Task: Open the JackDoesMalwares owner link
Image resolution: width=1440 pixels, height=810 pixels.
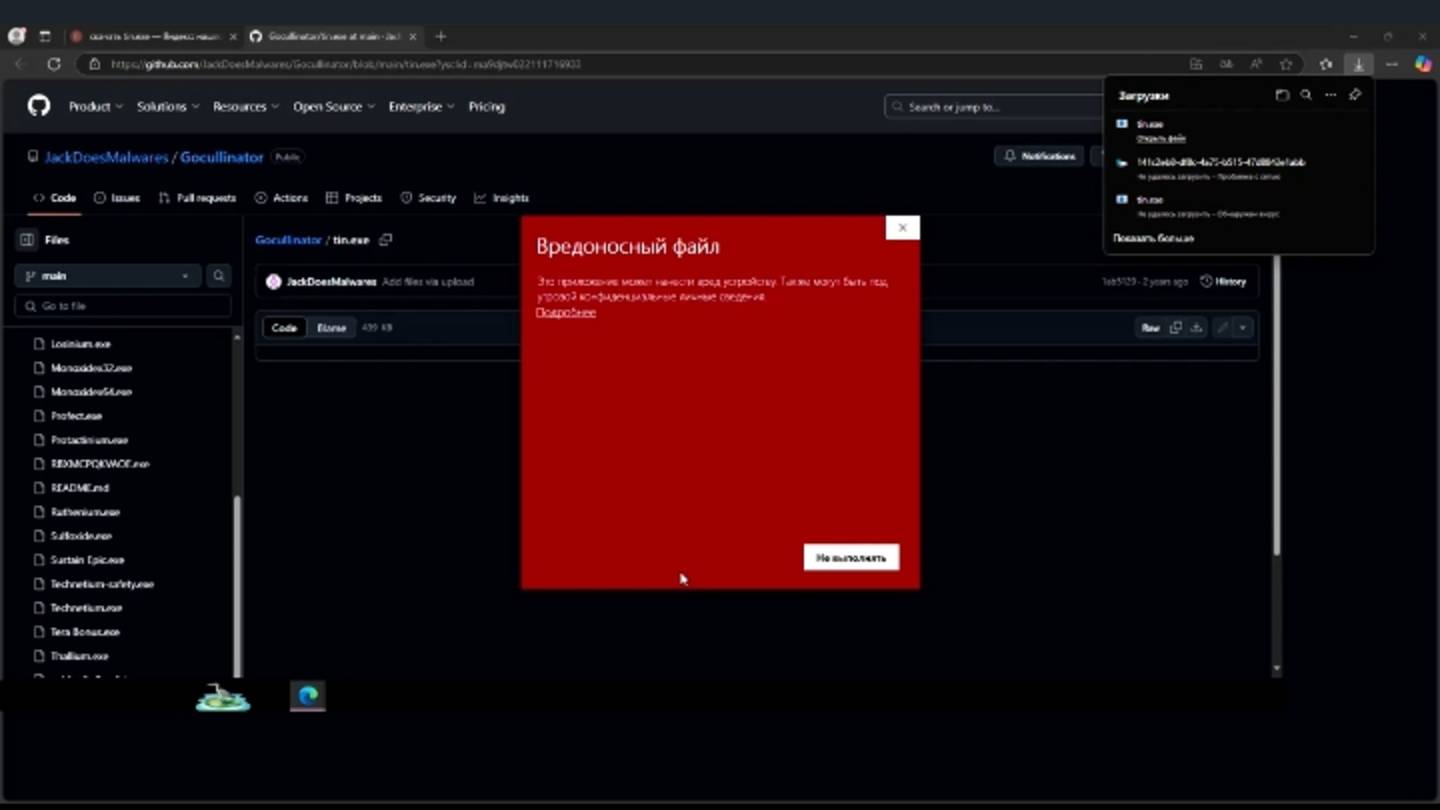Action: pos(104,157)
